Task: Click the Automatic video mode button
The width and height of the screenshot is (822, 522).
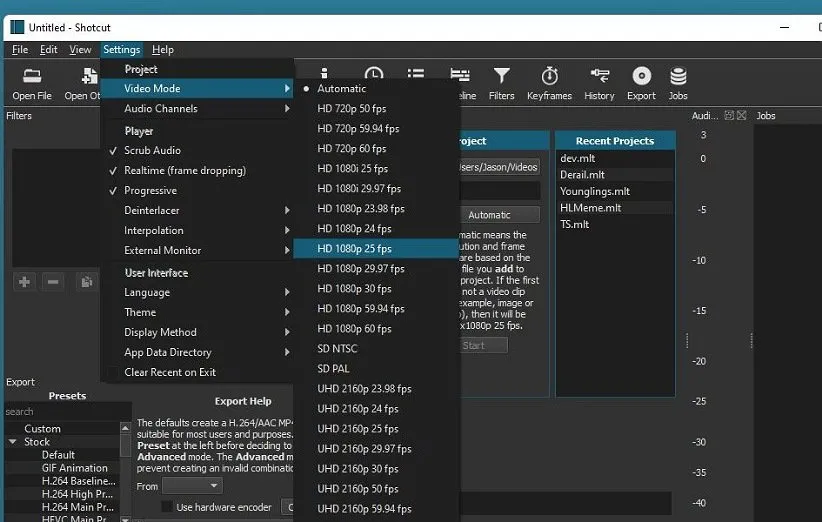Action: 500,215
